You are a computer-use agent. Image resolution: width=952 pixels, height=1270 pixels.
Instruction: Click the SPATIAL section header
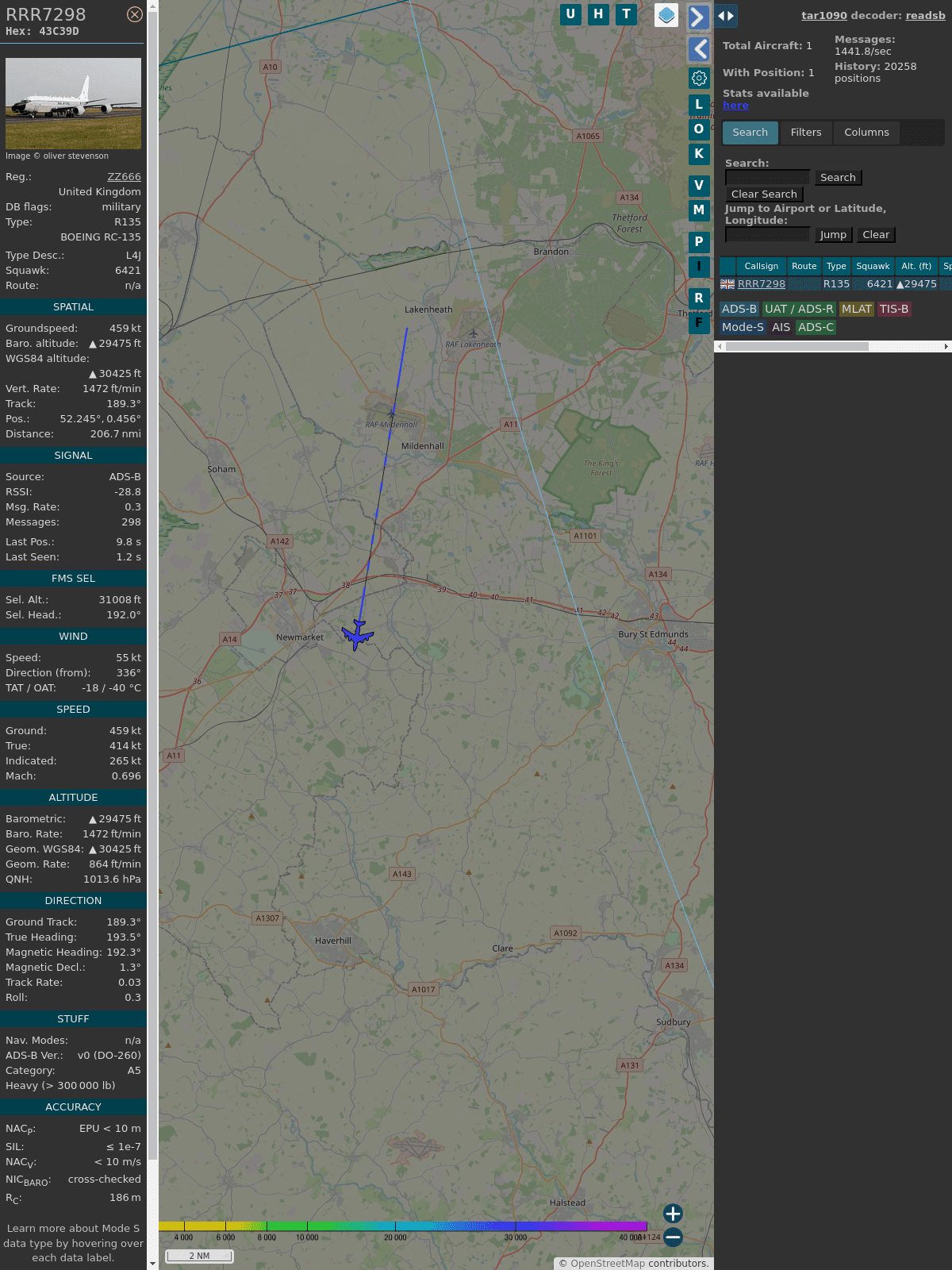click(73, 306)
